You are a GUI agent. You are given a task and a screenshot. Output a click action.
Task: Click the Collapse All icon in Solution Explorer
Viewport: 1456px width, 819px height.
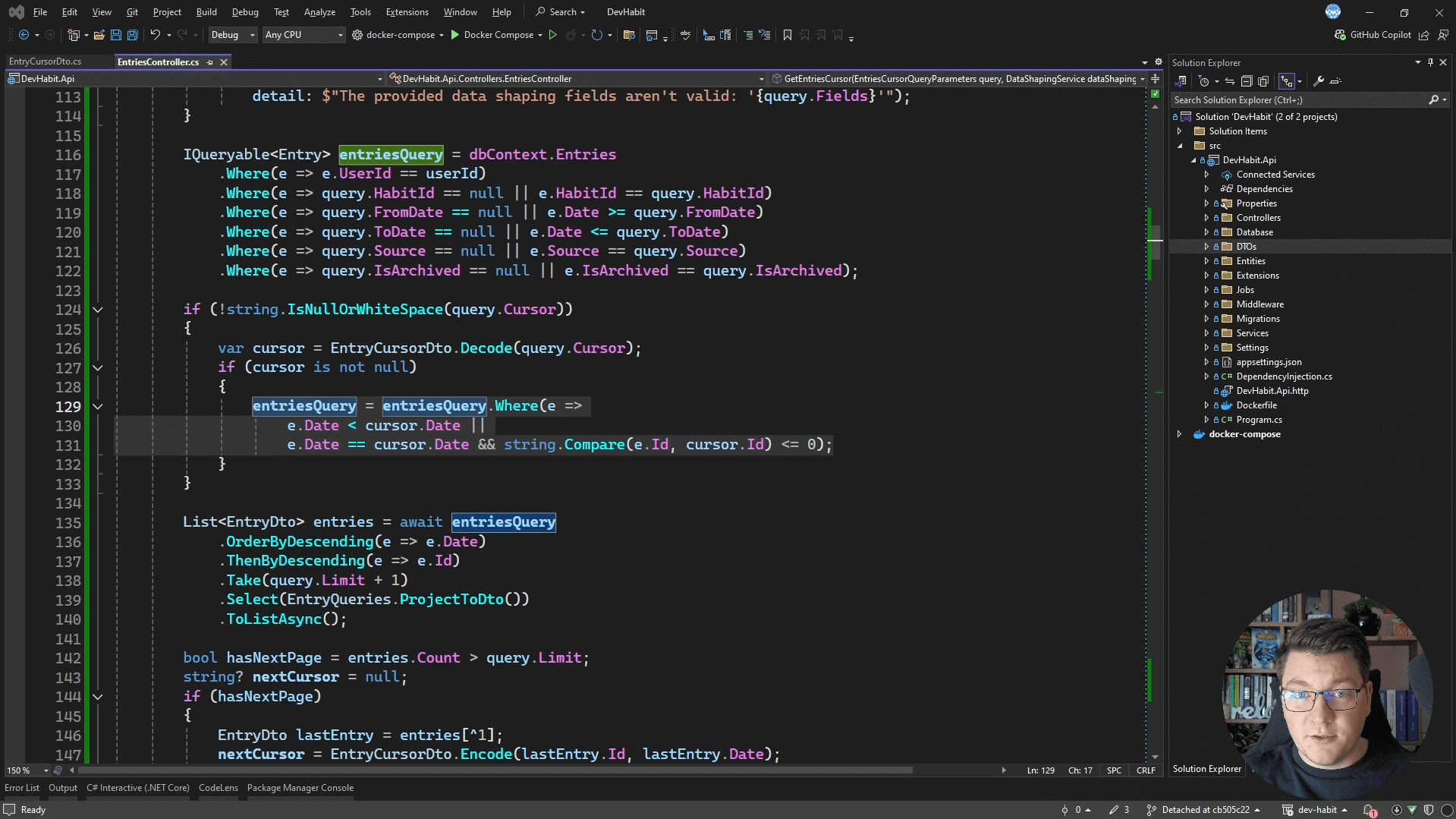[x=1246, y=81]
